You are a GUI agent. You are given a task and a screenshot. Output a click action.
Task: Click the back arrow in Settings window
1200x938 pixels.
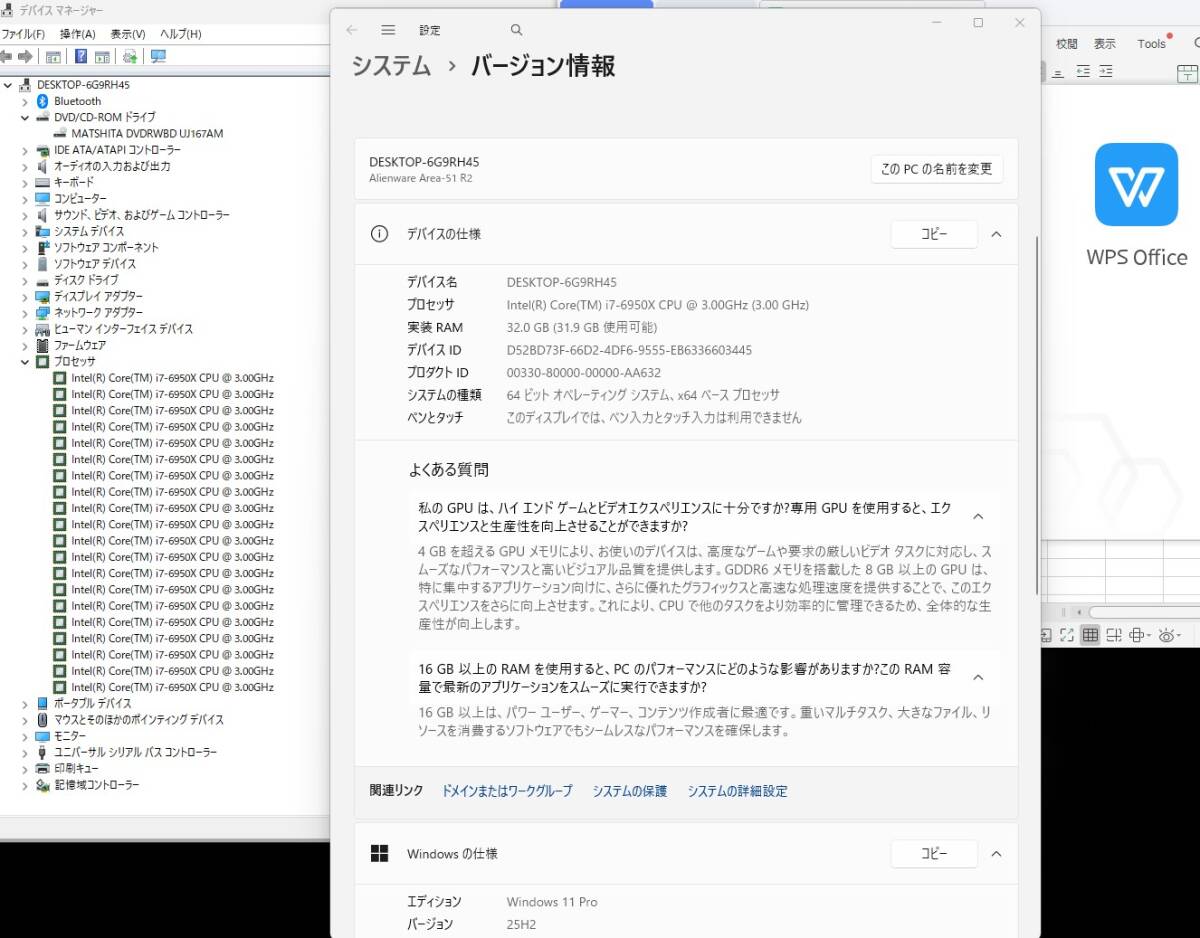tap(351, 30)
